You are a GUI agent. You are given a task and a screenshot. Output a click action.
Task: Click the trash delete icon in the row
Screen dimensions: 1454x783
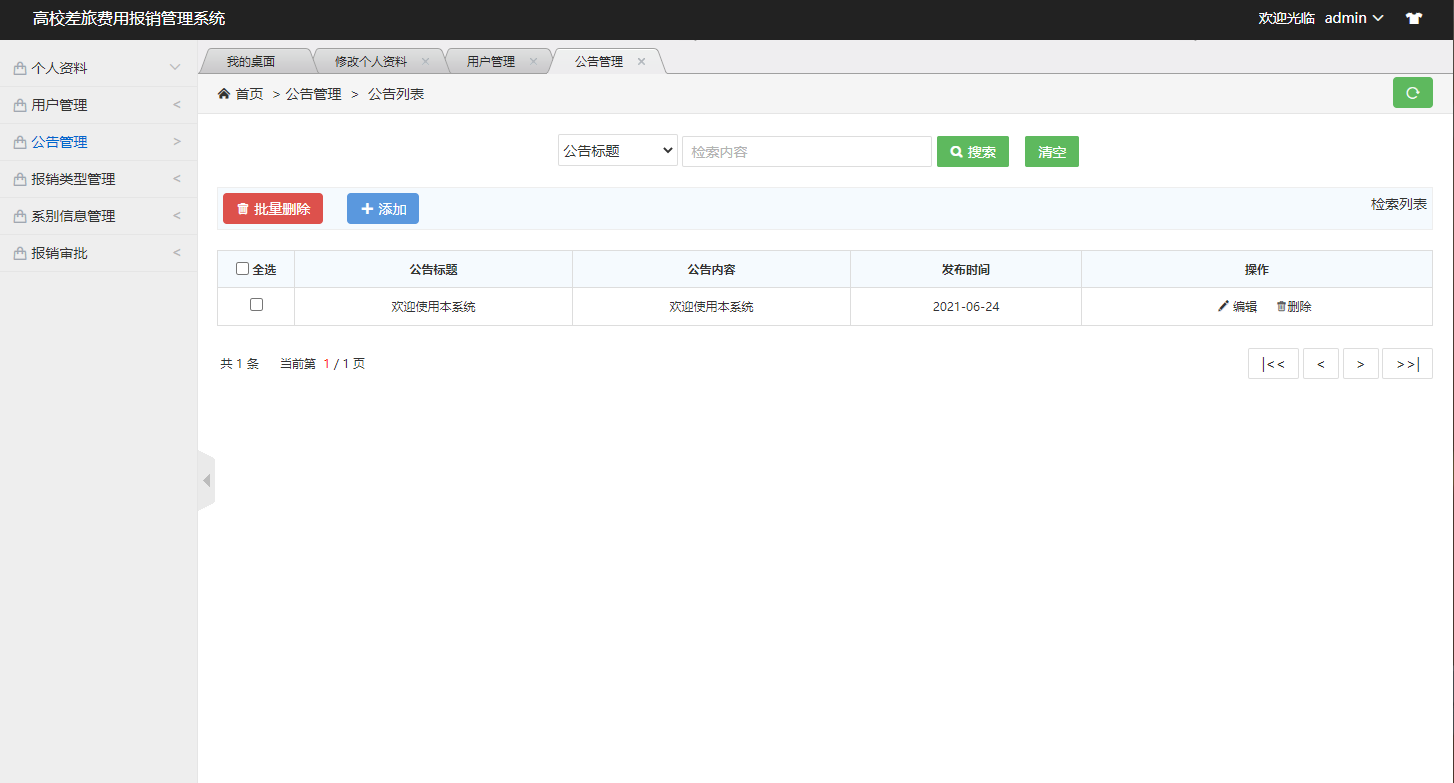coord(1283,306)
